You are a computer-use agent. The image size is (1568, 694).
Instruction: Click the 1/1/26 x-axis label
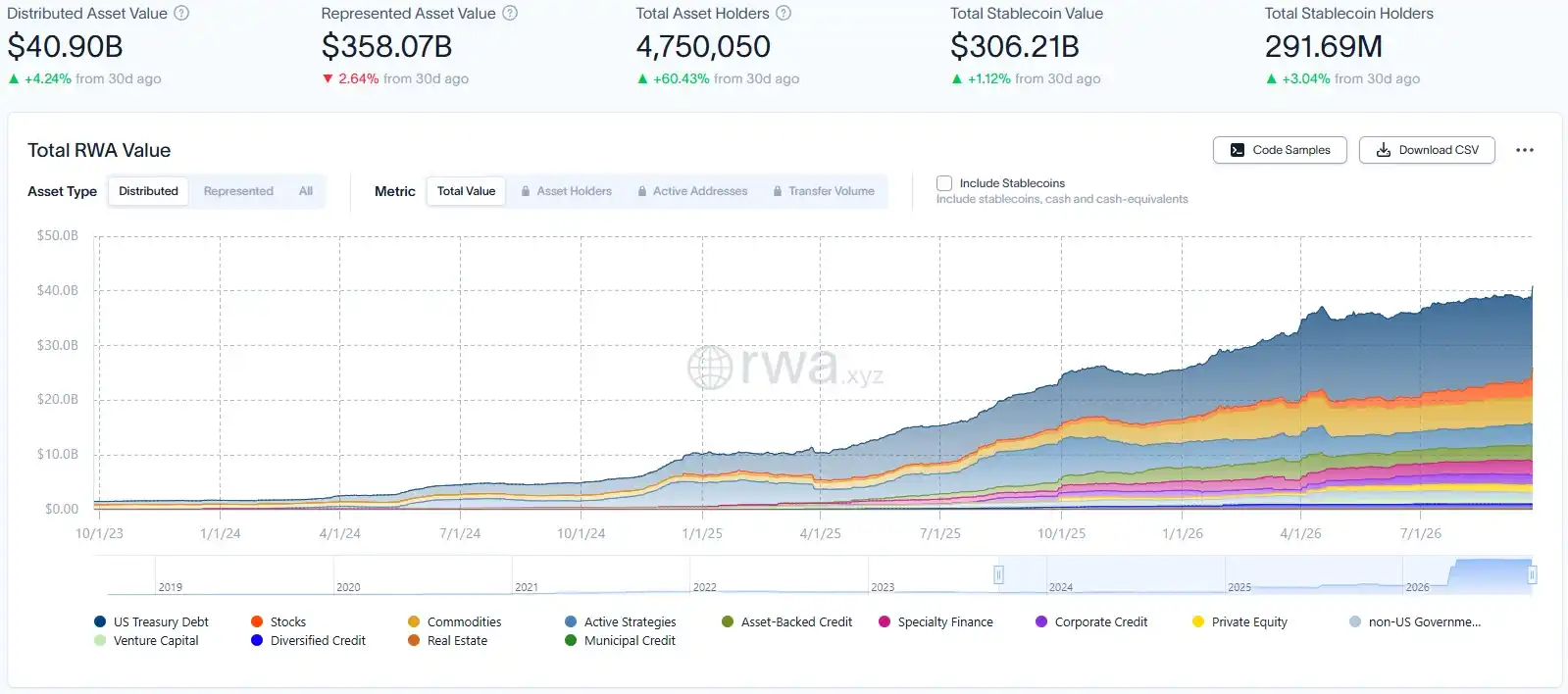pyautogui.click(x=1182, y=533)
